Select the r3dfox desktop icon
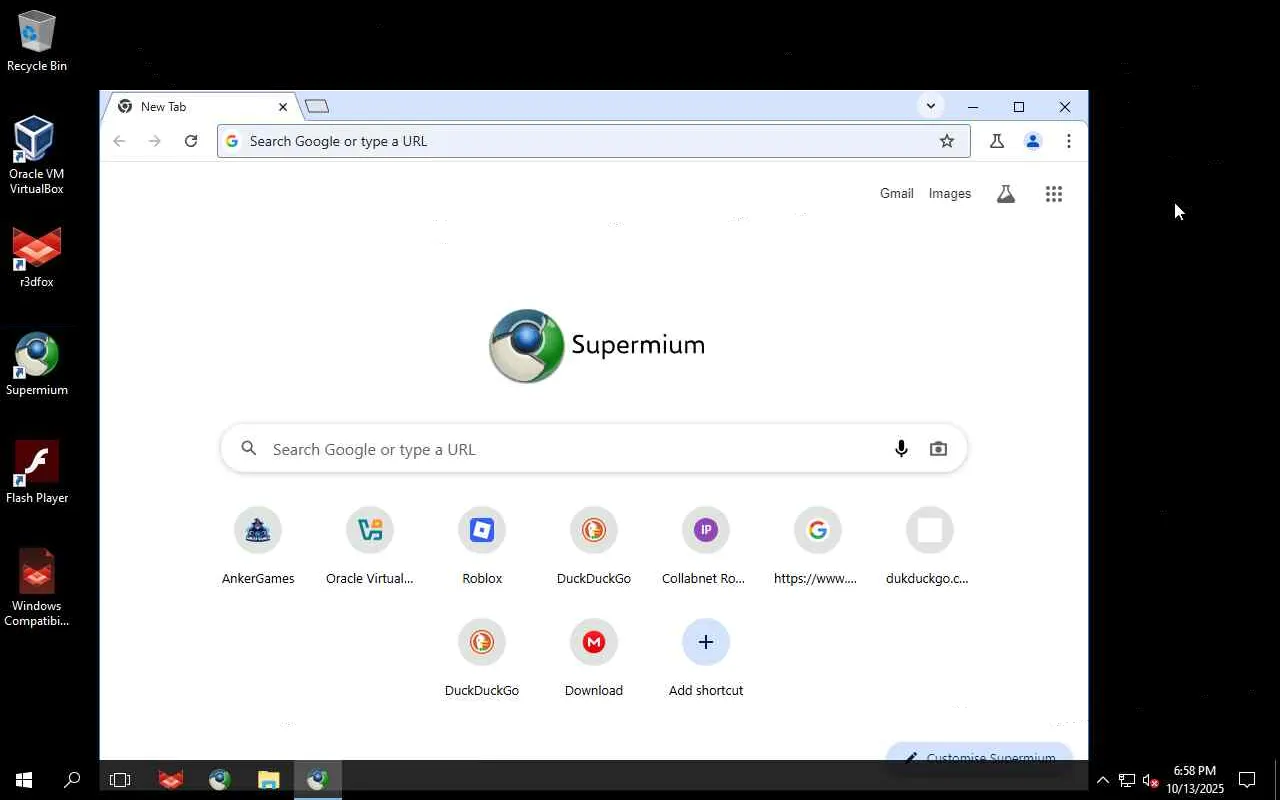 click(x=37, y=258)
